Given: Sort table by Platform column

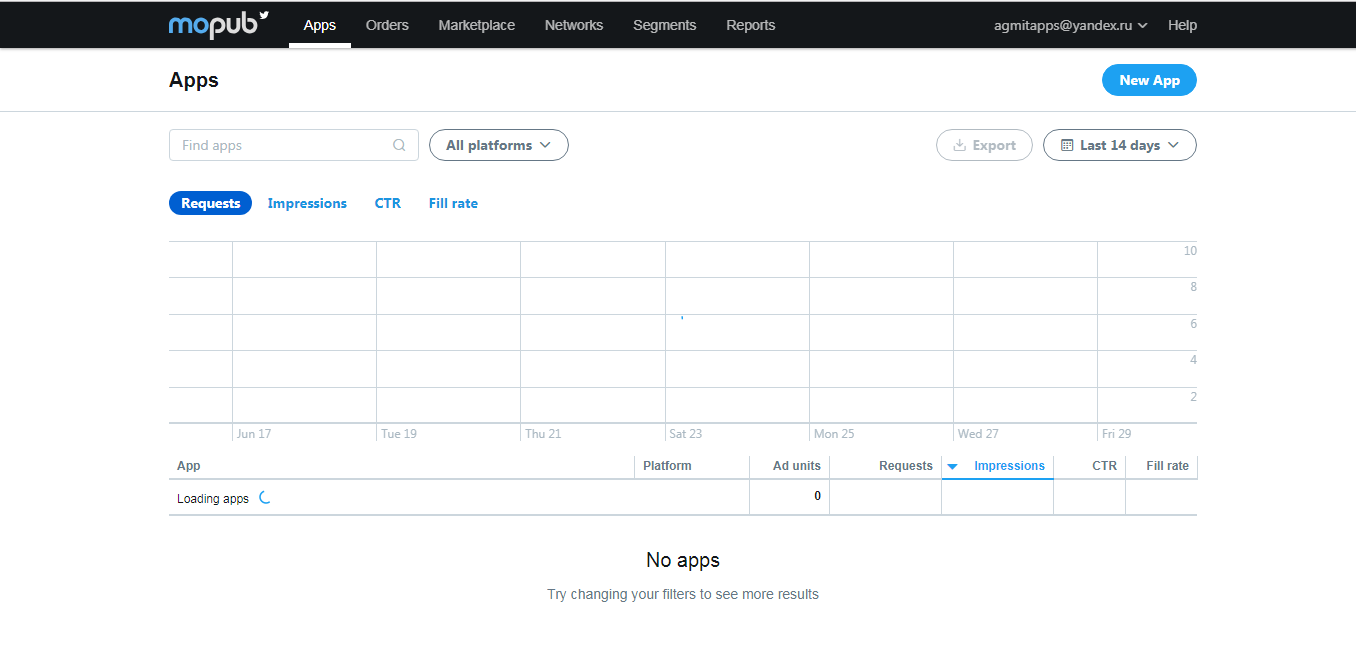Looking at the screenshot, I should [x=667, y=466].
